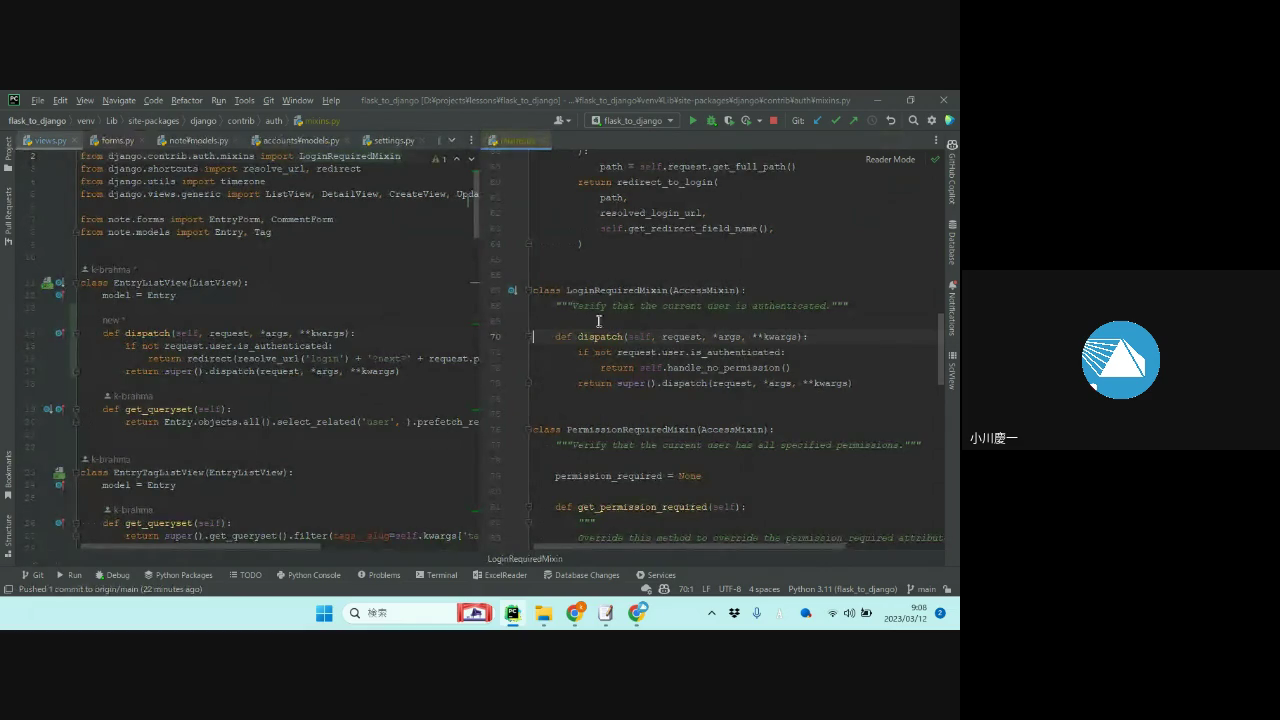Run the flask_to_django configuration
The width and height of the screenshot is (1280, 720).
(693, 121)
